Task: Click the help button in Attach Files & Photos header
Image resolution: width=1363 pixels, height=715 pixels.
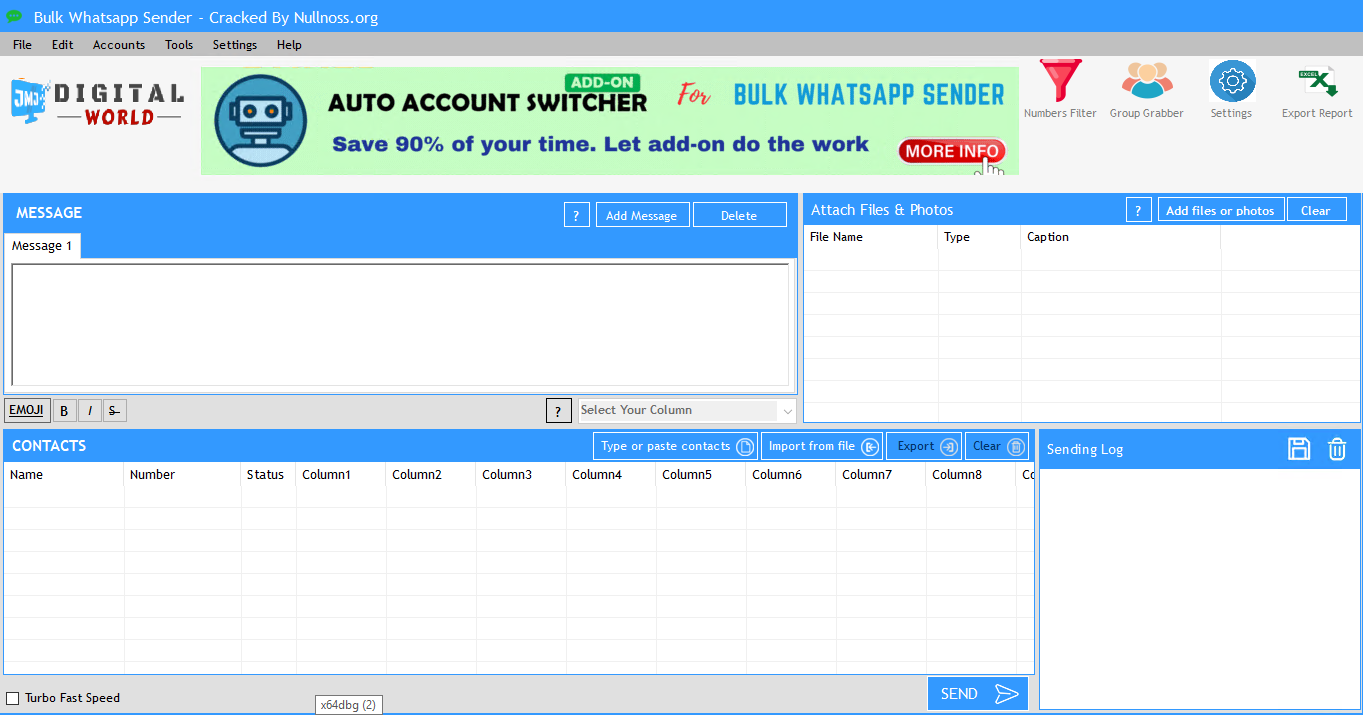Action: (x=1139, y=210)
